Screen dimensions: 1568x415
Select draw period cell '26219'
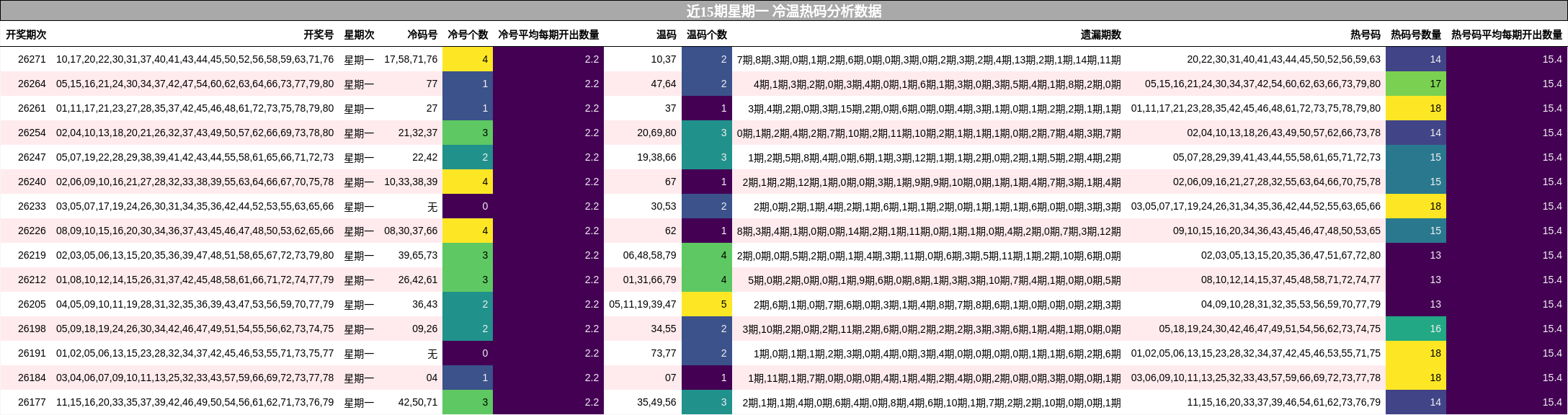click(32, 255)
